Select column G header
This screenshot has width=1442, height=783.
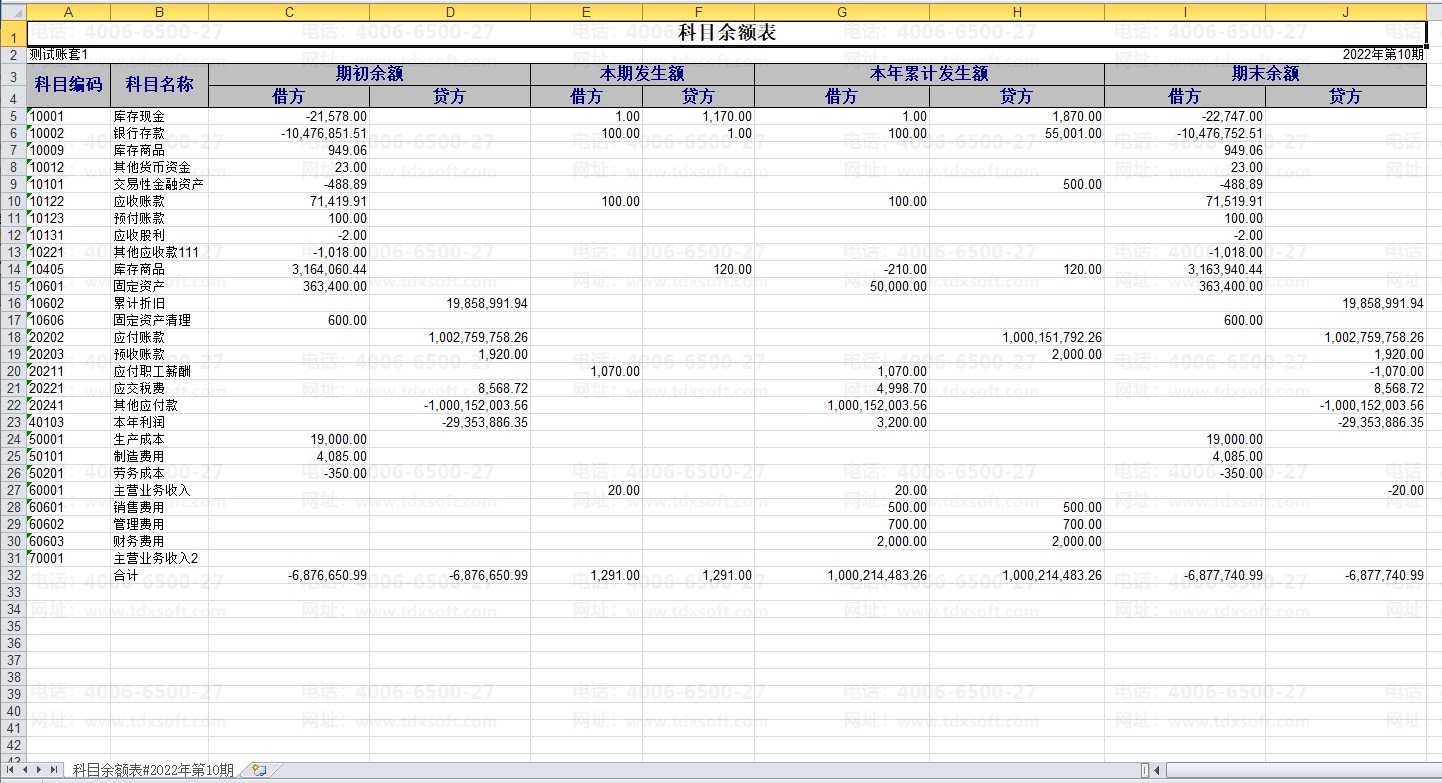(x=842, y=12)
